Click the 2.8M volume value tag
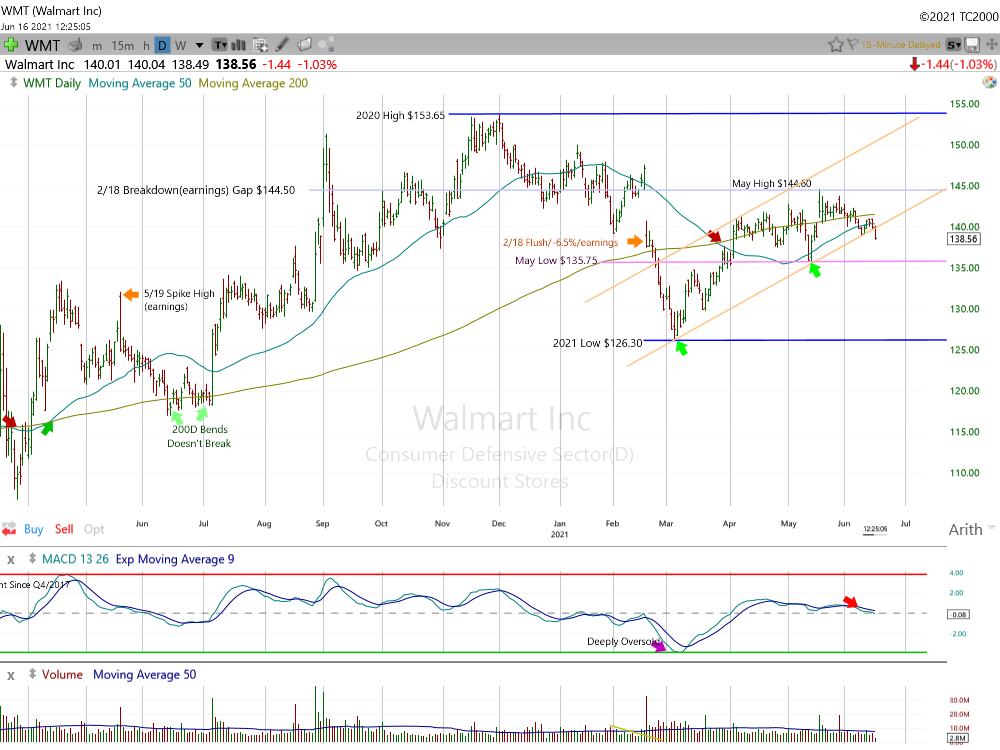The image size is (1000, 750). (958, 738)
